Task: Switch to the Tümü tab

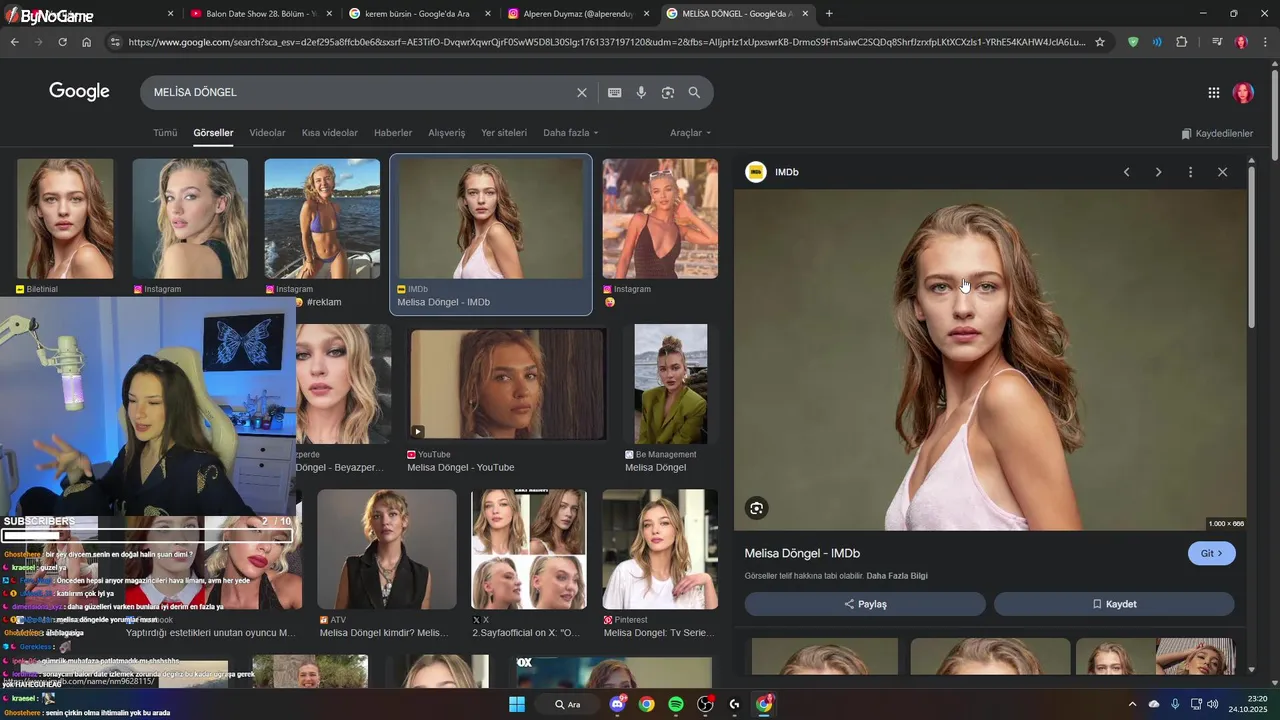Action: [x=165, y=133]
